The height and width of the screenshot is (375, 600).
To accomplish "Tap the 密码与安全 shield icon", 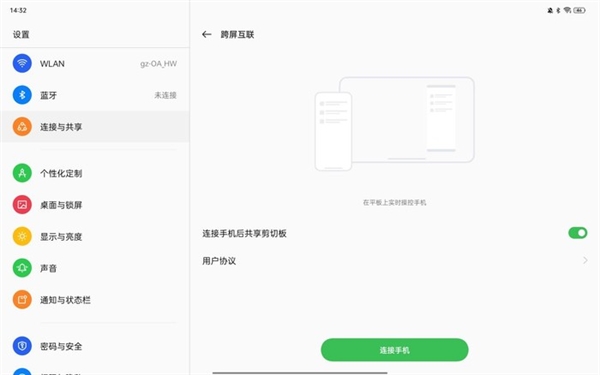I will point(22,346).
